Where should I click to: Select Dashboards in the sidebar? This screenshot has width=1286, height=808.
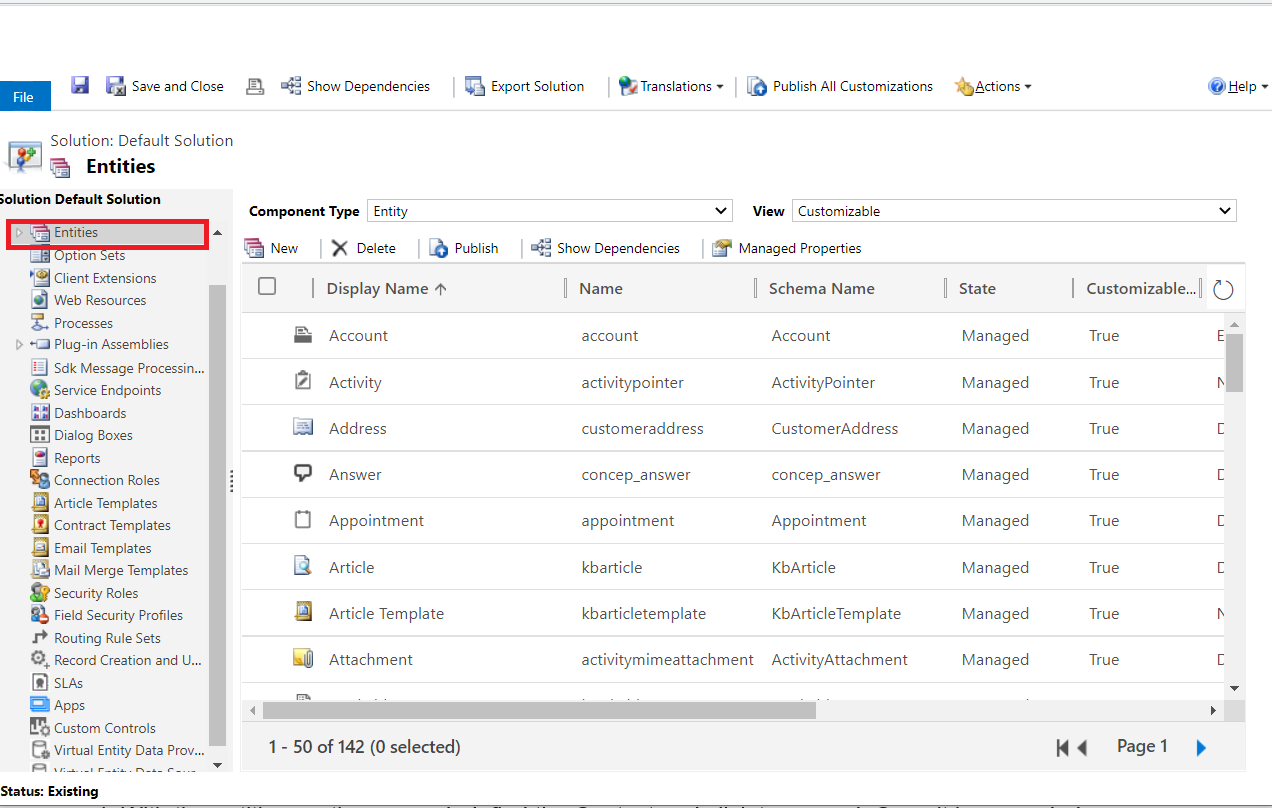pos(90,413)
